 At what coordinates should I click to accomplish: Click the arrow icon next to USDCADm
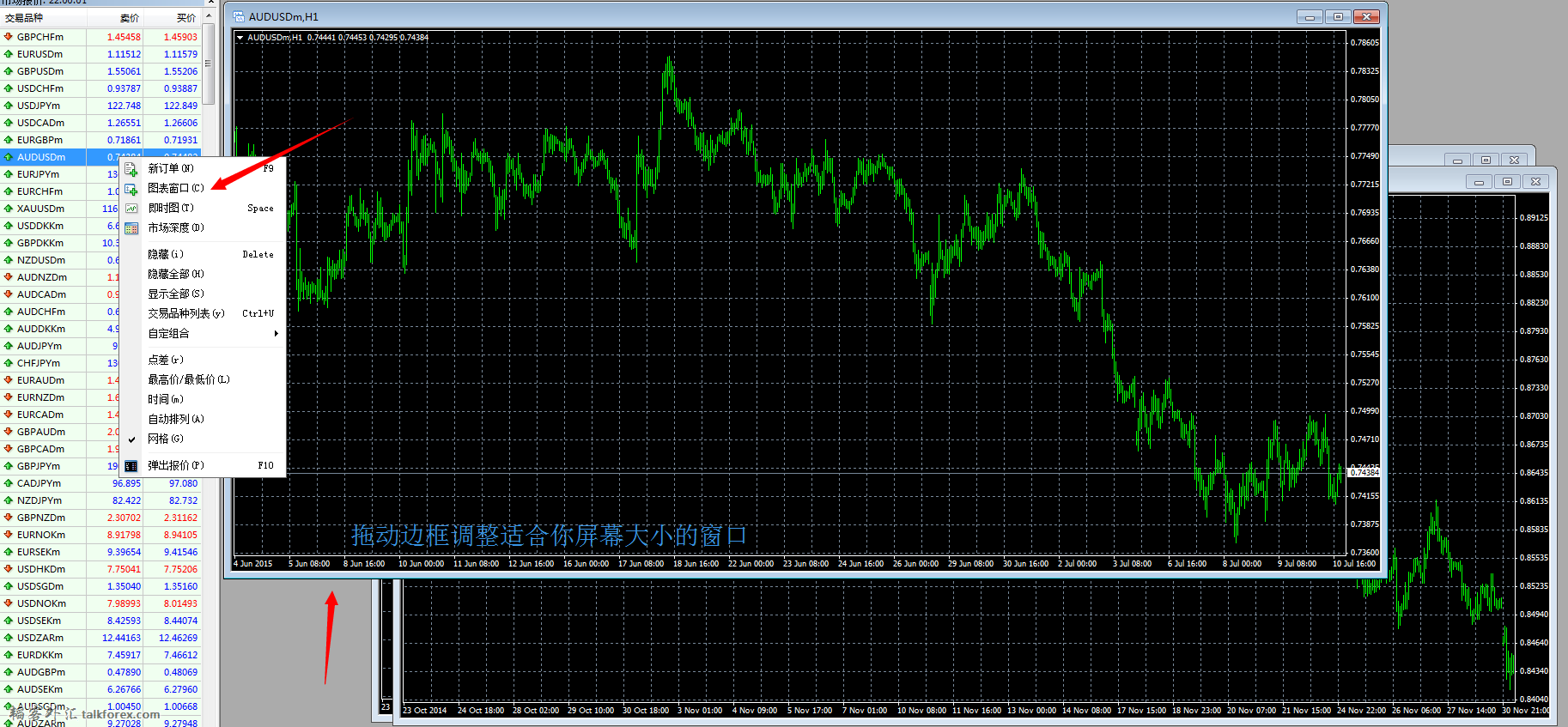coord(8,123)
